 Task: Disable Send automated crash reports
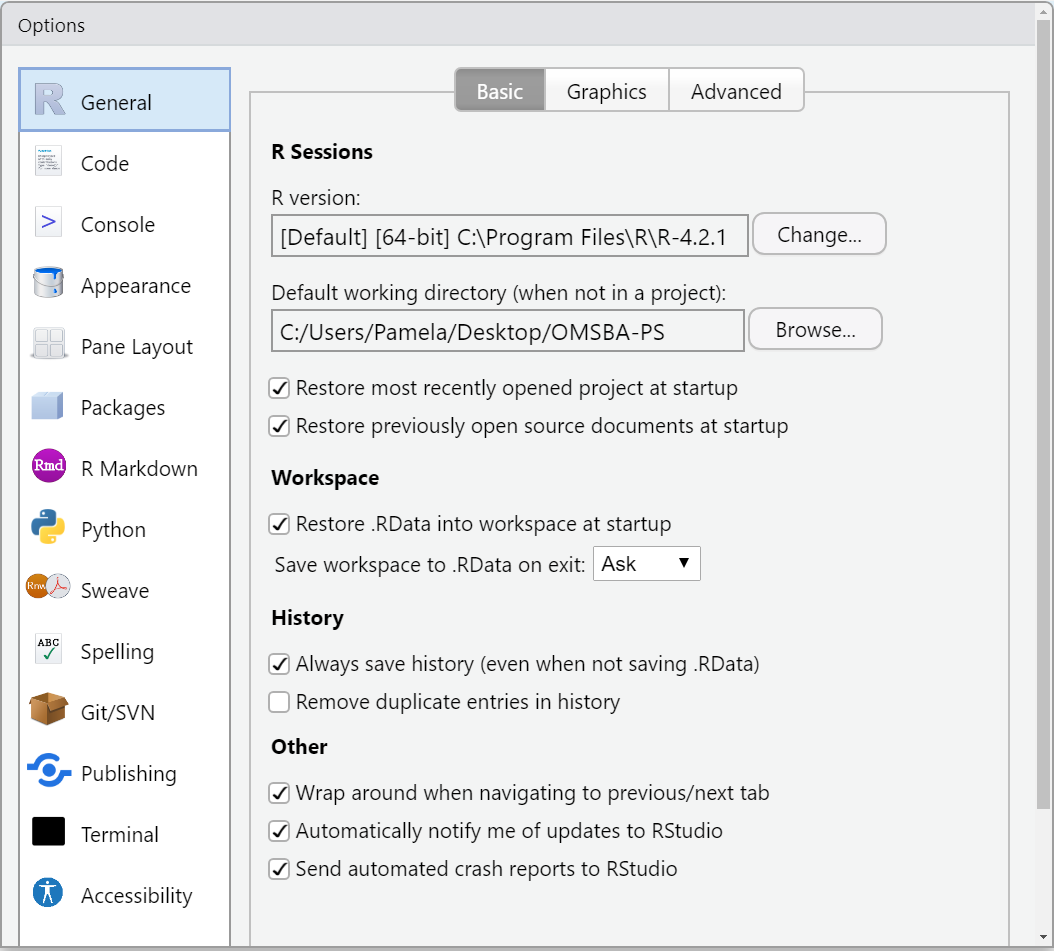pyautogui.click(x=279, y=869)
